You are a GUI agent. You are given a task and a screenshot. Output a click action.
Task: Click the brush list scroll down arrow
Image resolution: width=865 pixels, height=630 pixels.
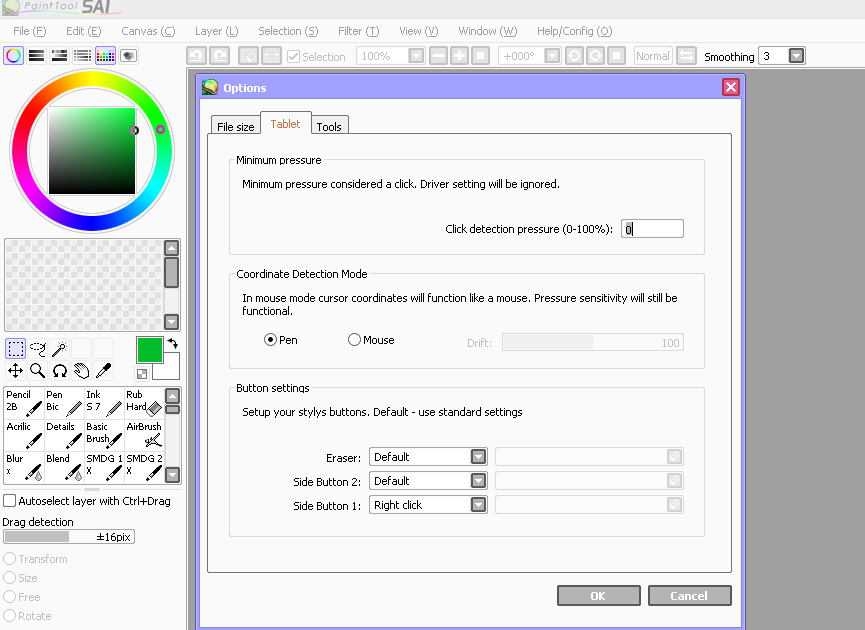pyautogui.click(x=173, y=474)
